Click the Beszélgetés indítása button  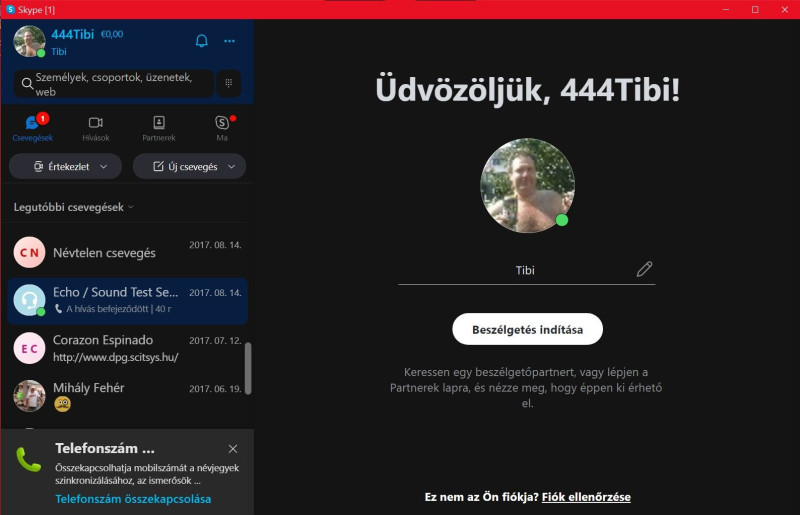point(528,329)
